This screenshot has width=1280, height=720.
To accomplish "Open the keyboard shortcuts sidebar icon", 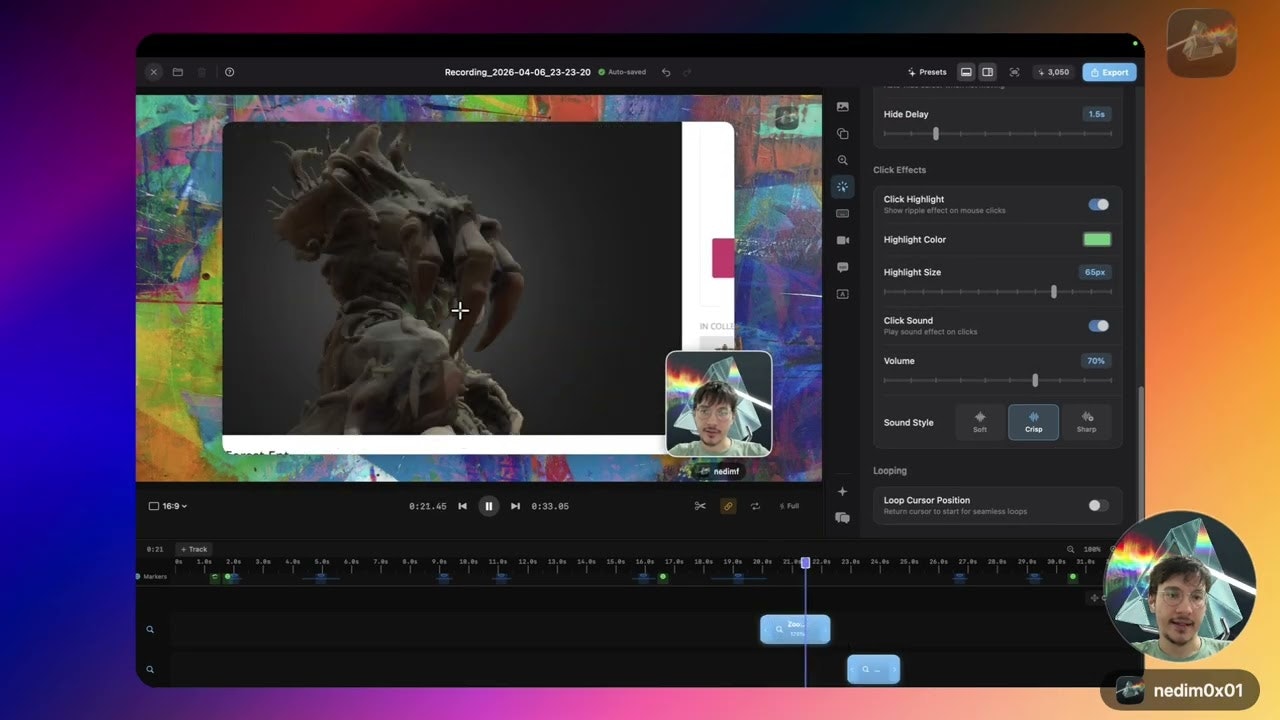I will (842, 213).
